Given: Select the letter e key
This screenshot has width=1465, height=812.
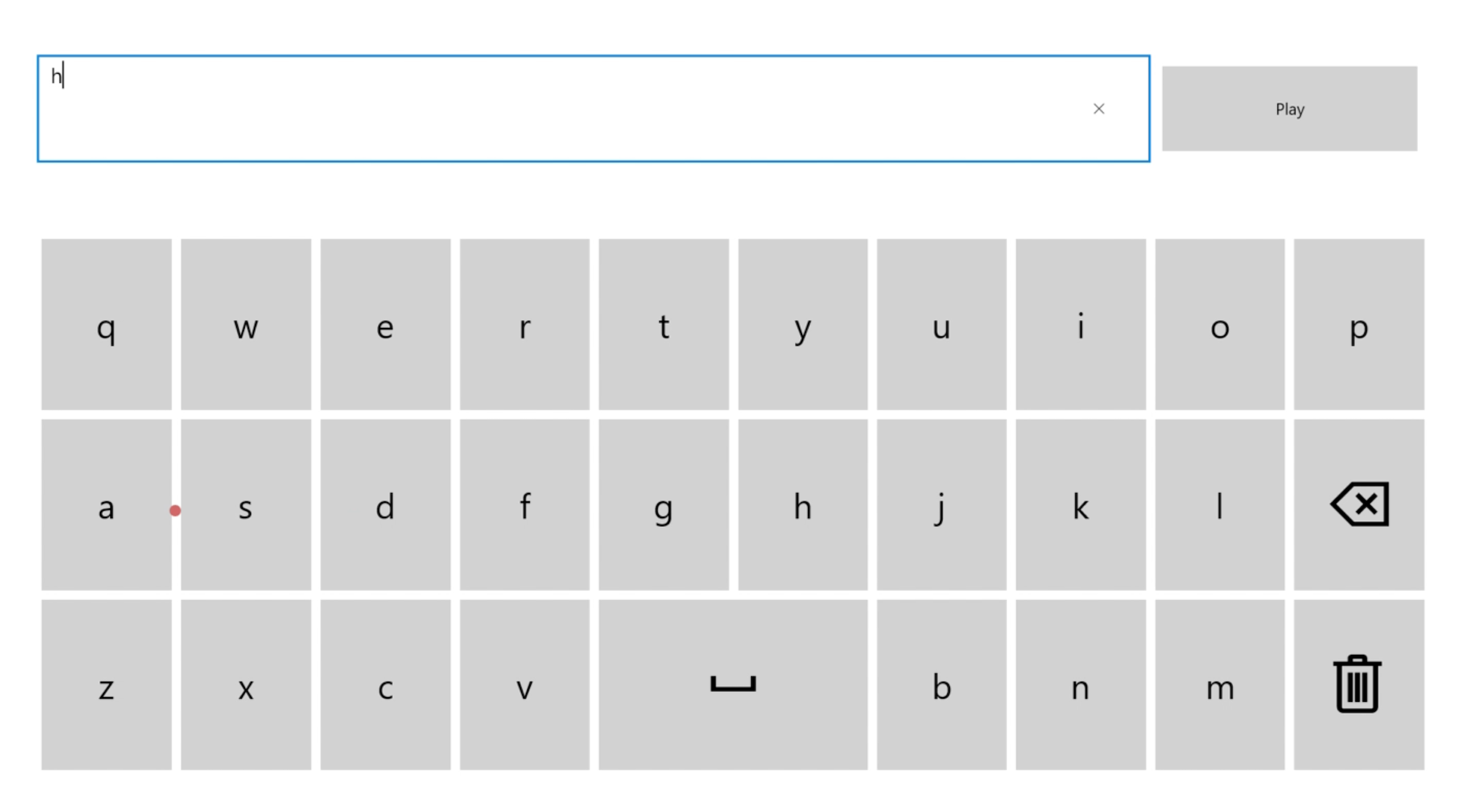Looking at the screenshot, I should [385, 324].
